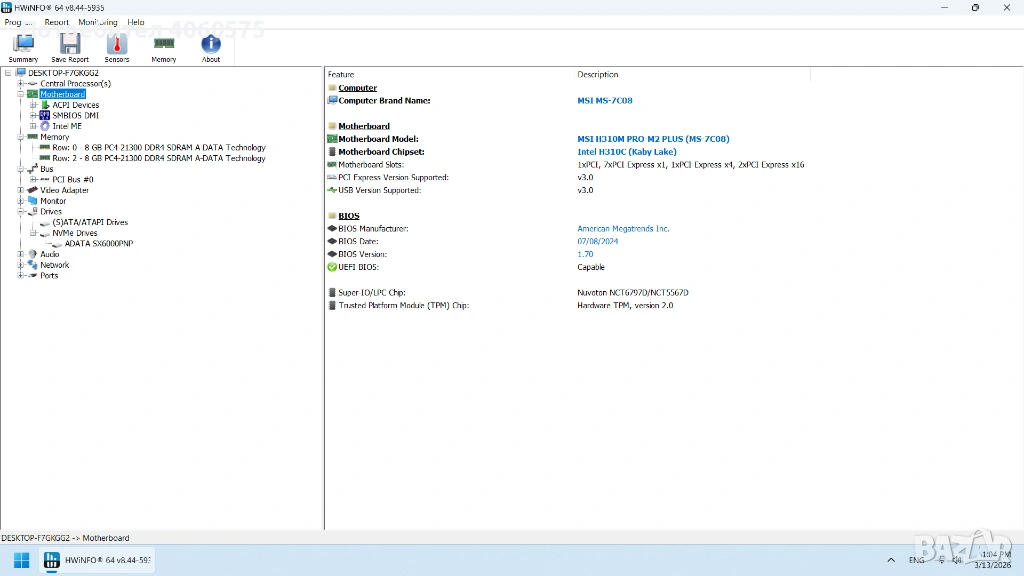The height and width of the screenshot is (576, 1024).
Task: Open the Monitoring menu
Action: (x=97, y=22)
